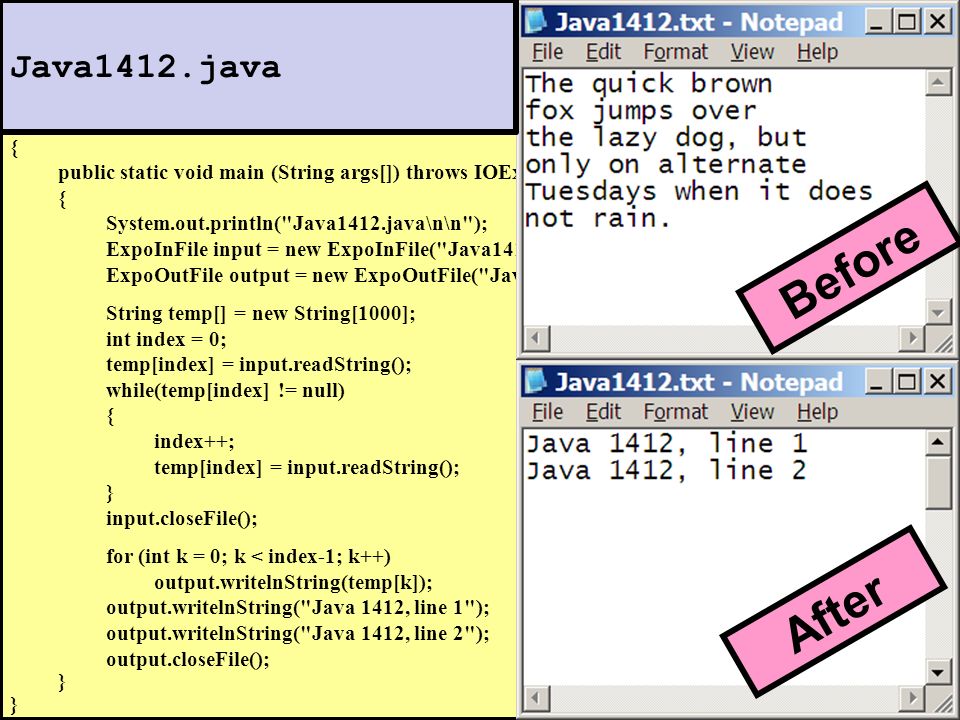Screen dimensions: 960x720
Task: Click the System.out.println code line
Action: (x=297, y=223)
